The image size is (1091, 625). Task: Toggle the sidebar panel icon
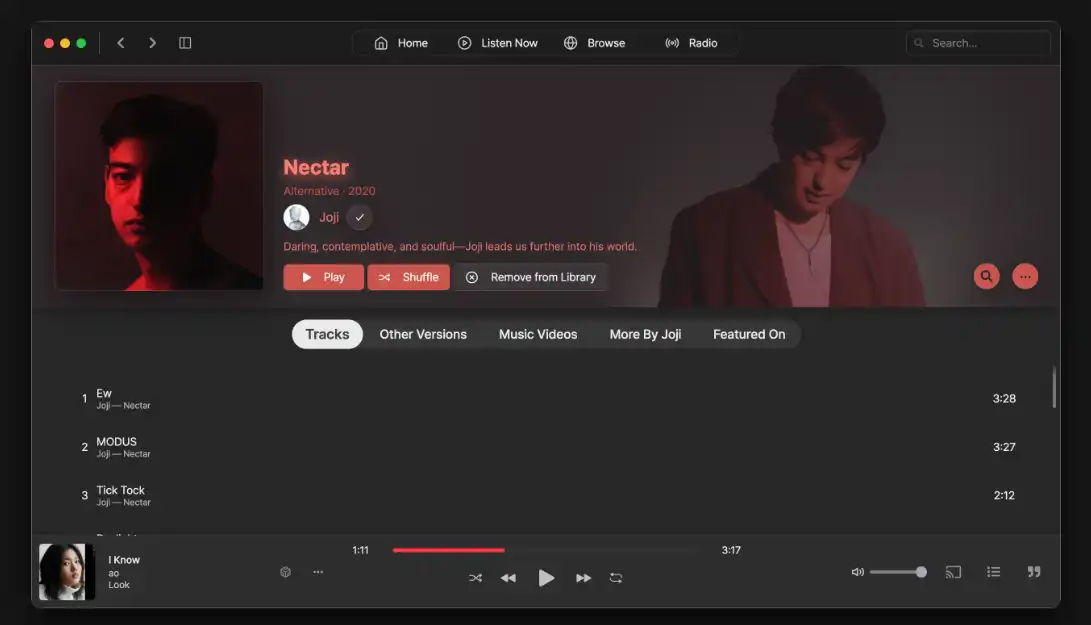(185, 43)
